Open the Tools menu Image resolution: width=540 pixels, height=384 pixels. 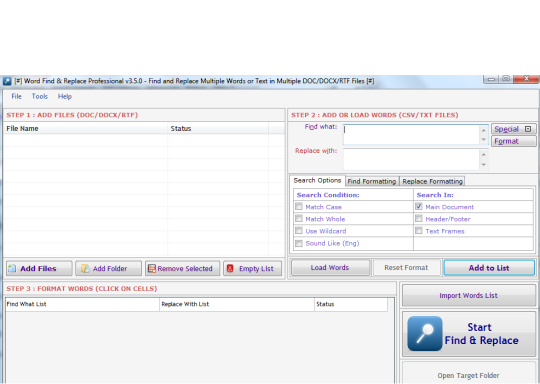click(40, 96)
